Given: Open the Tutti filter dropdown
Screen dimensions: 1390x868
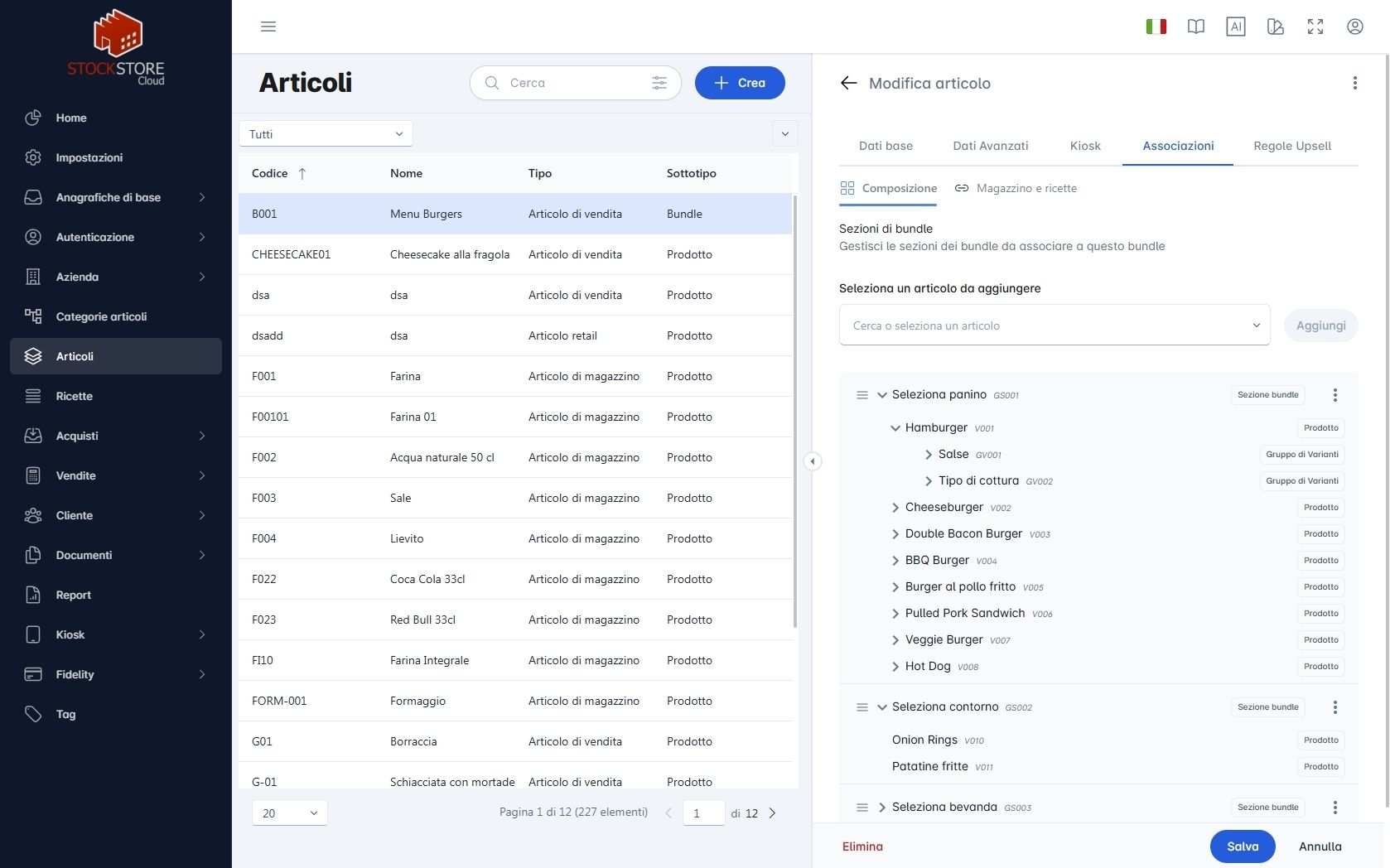Looking at the screenshot, I should (x=326, y=134).
